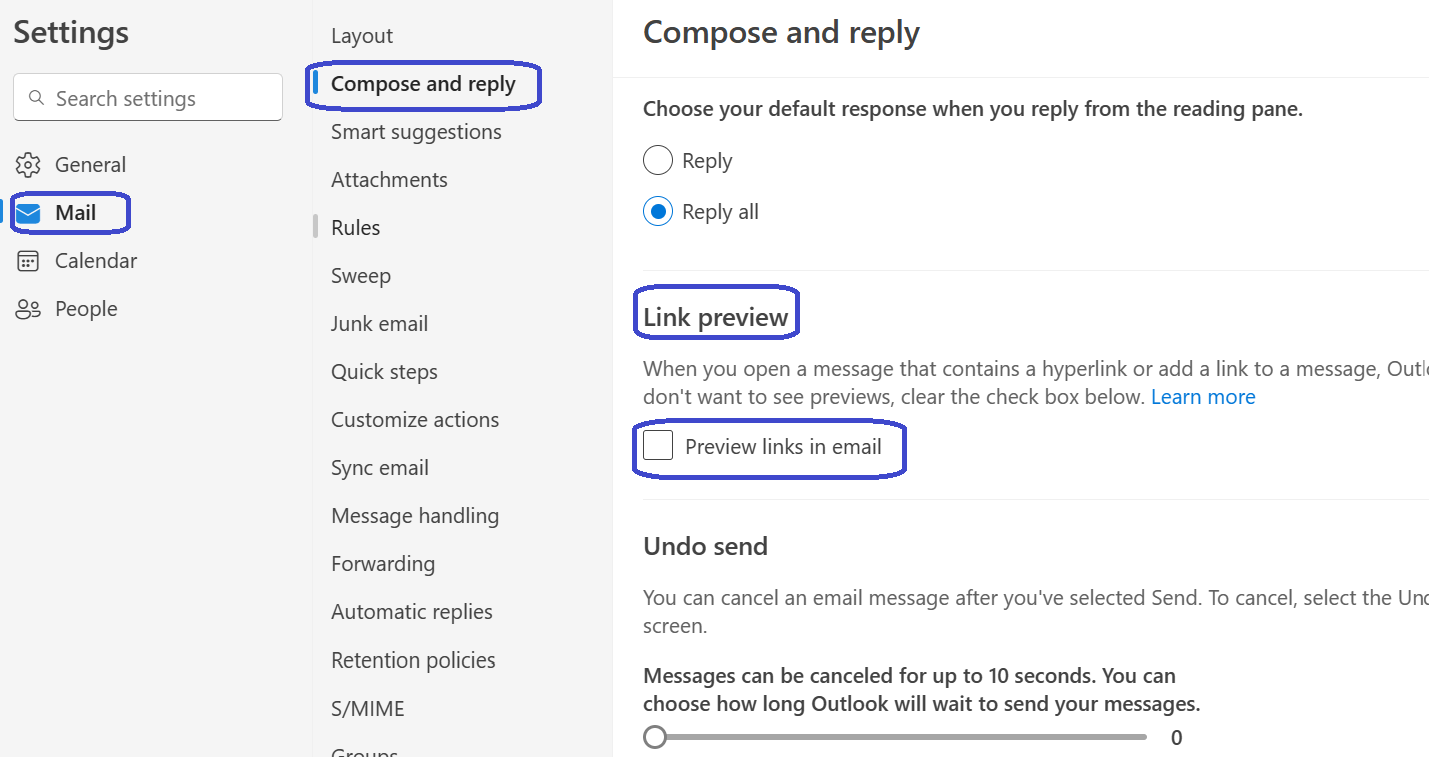The image size is (1429, 757).
Task: Click the magnifier icon in Search settings
Action: [x=37, y=97]
